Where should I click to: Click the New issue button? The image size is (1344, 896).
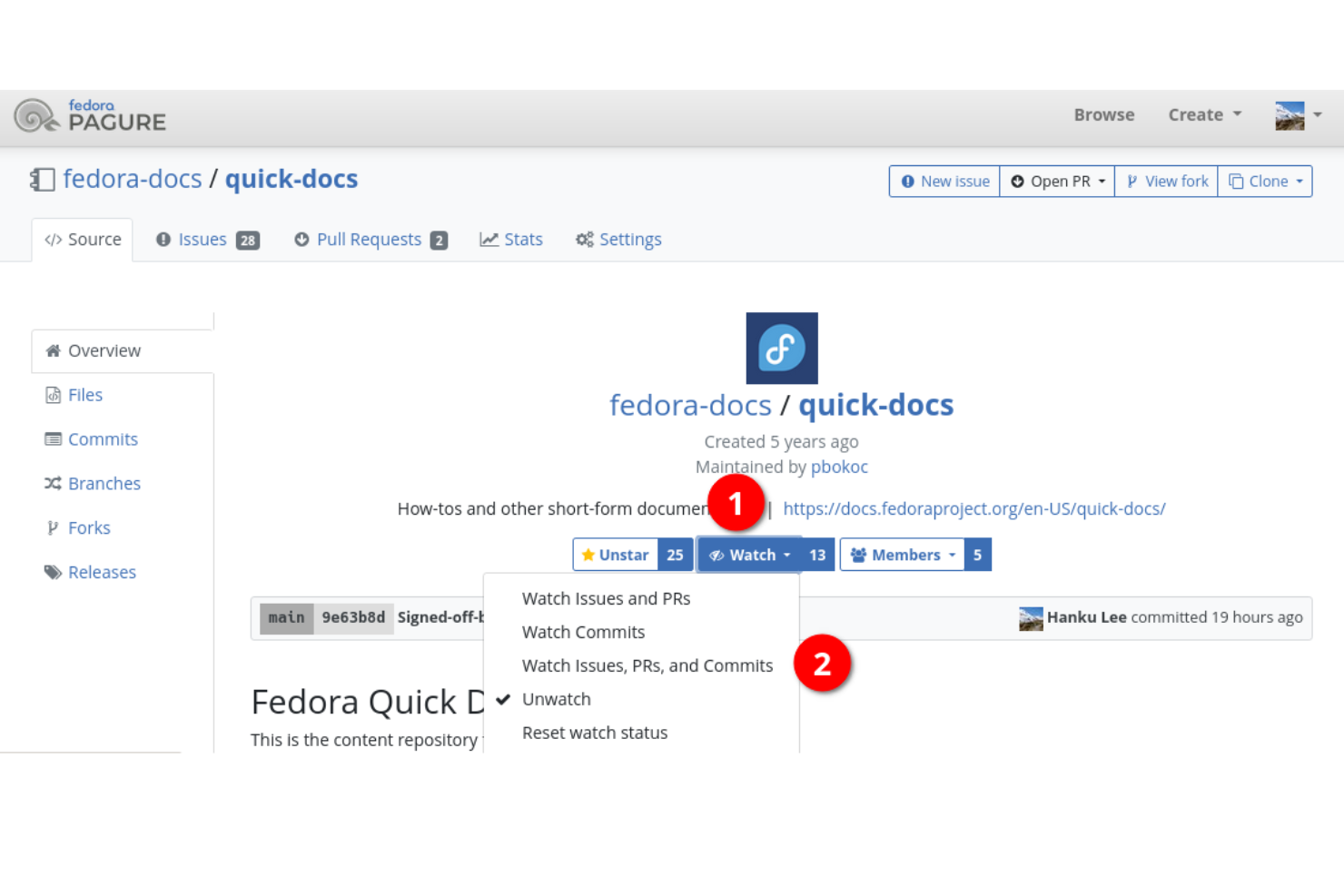click(944, 181)
